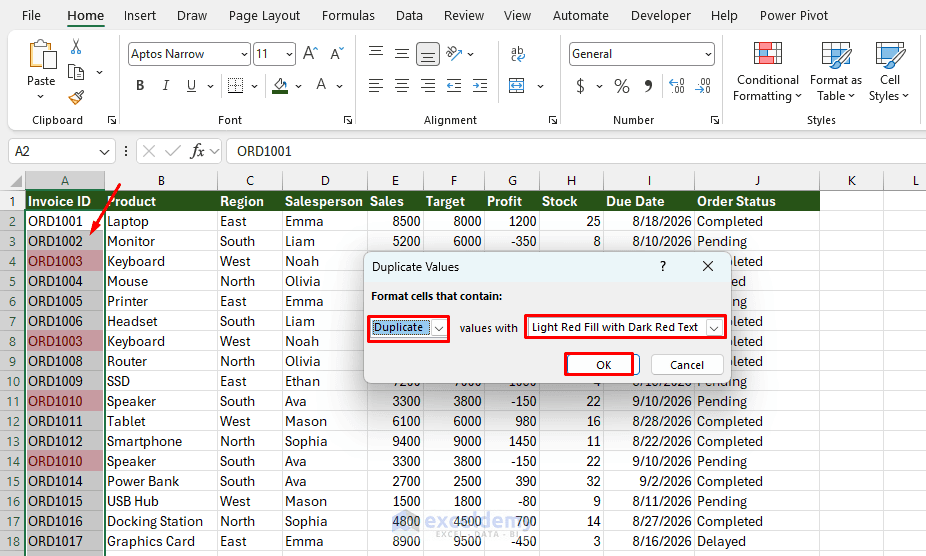926x556 pixels.
Task: Click Cancel in Duplicate Values dialog
Action: [687, 365]
